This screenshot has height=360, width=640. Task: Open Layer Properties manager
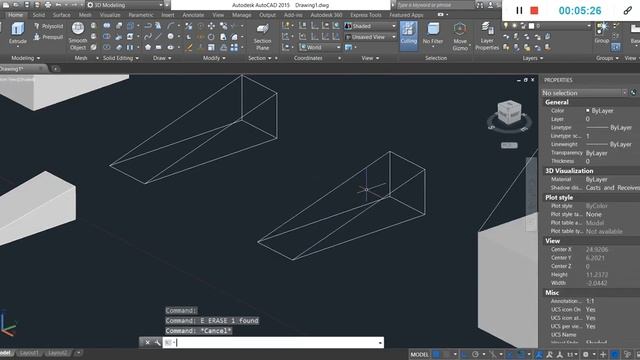(487, 36)
